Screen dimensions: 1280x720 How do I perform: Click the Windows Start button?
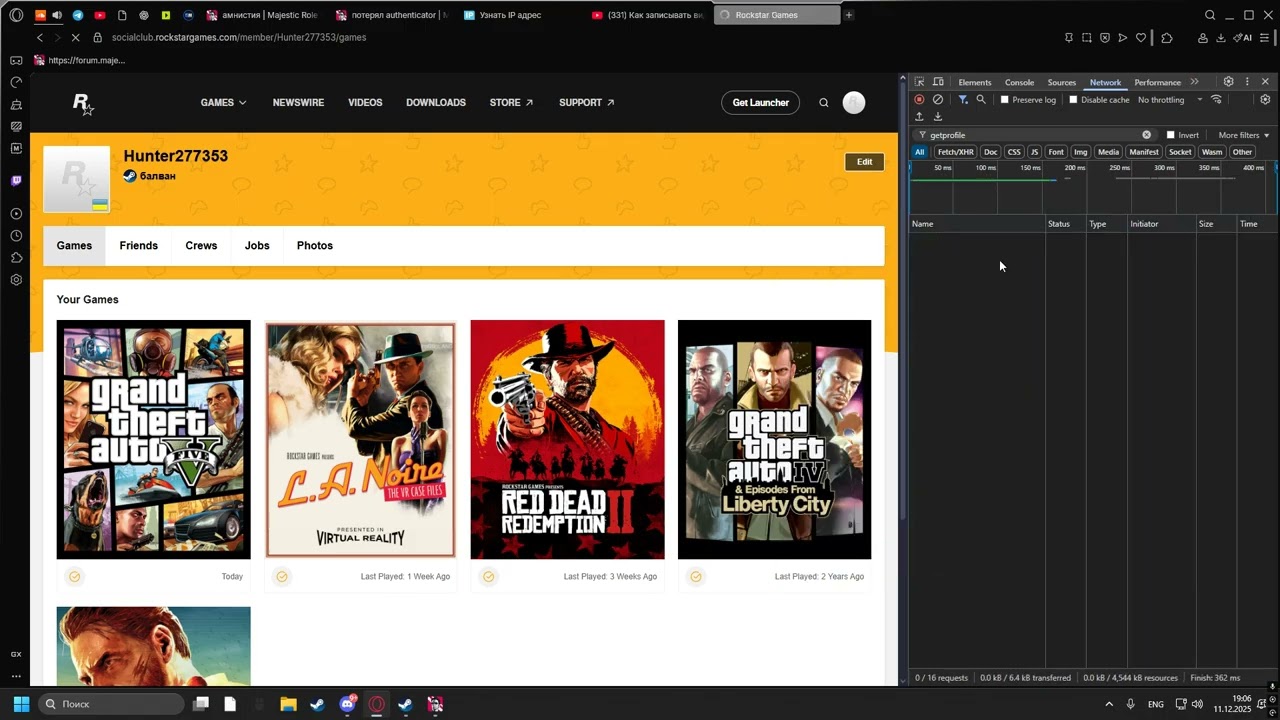click(21, 704)
